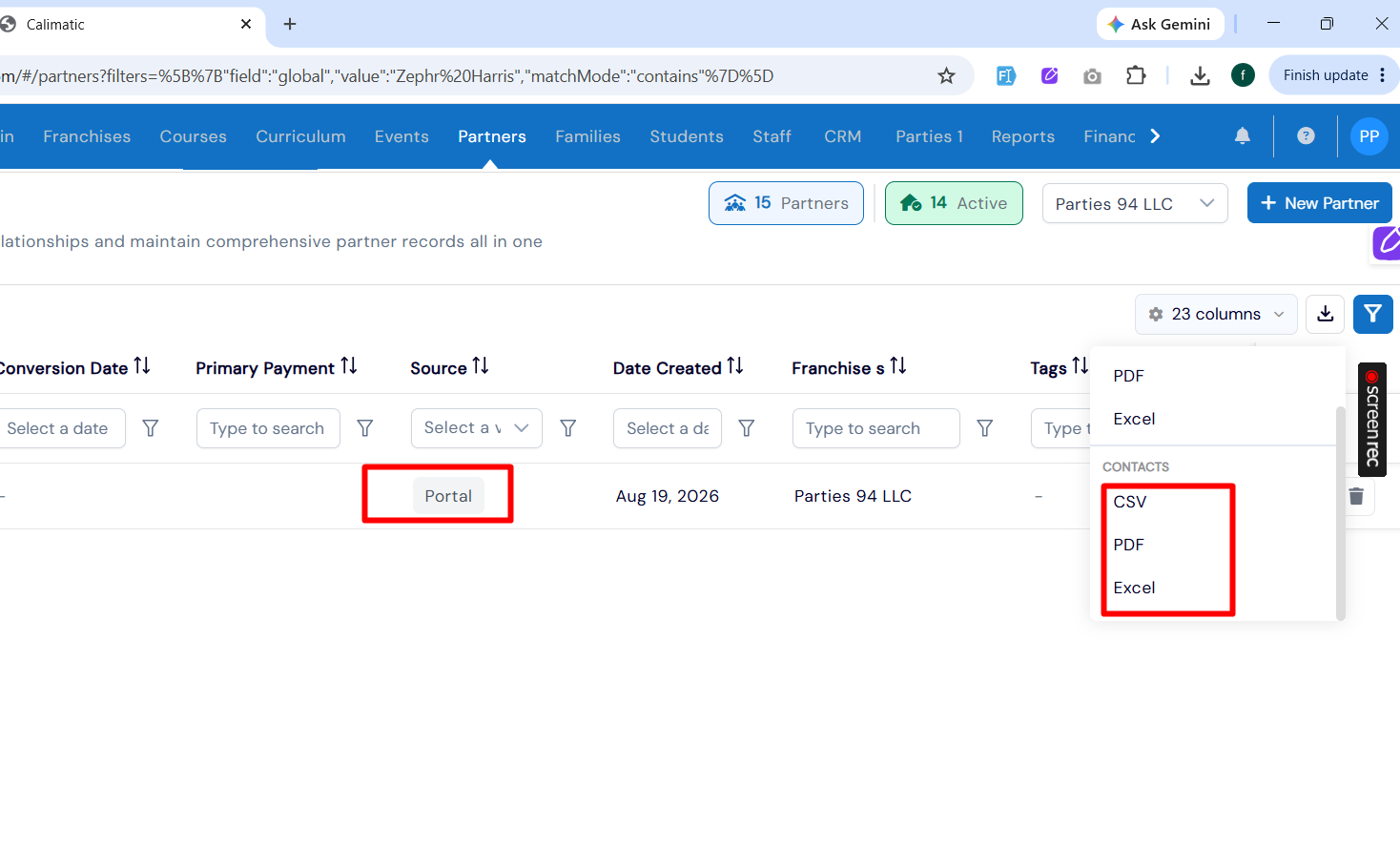1400x868 pixels.
Task: Click the Ask Gemini button
Action: pos(1161,24)
